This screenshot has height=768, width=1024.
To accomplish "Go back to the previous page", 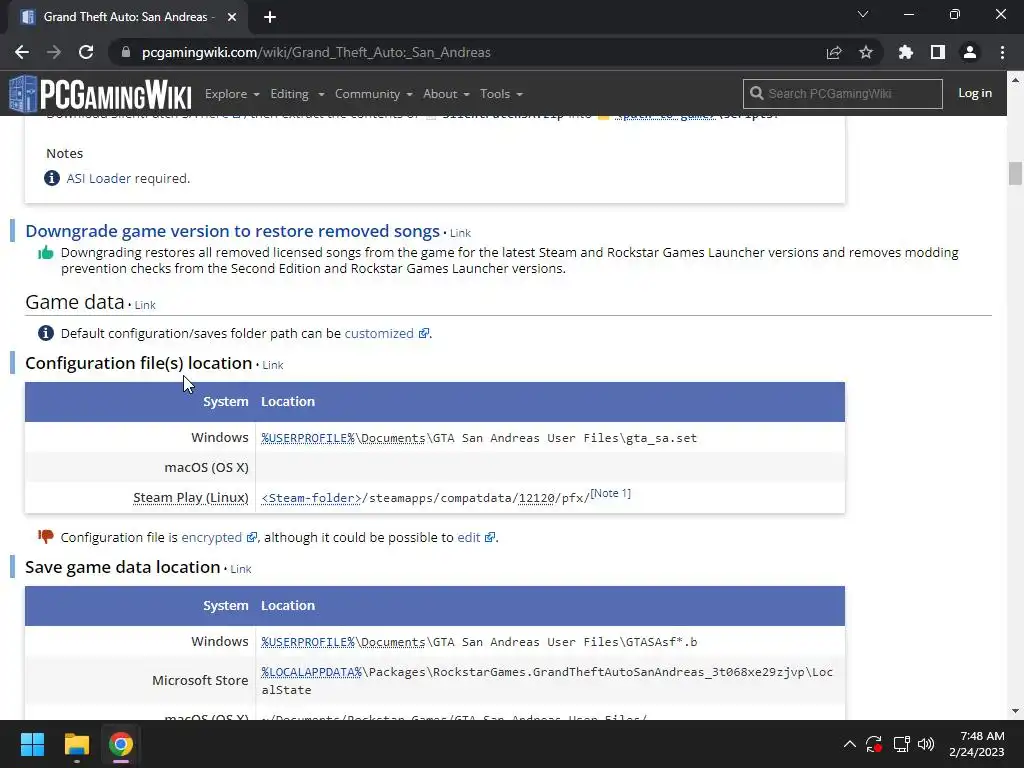I will pos(22,52).
